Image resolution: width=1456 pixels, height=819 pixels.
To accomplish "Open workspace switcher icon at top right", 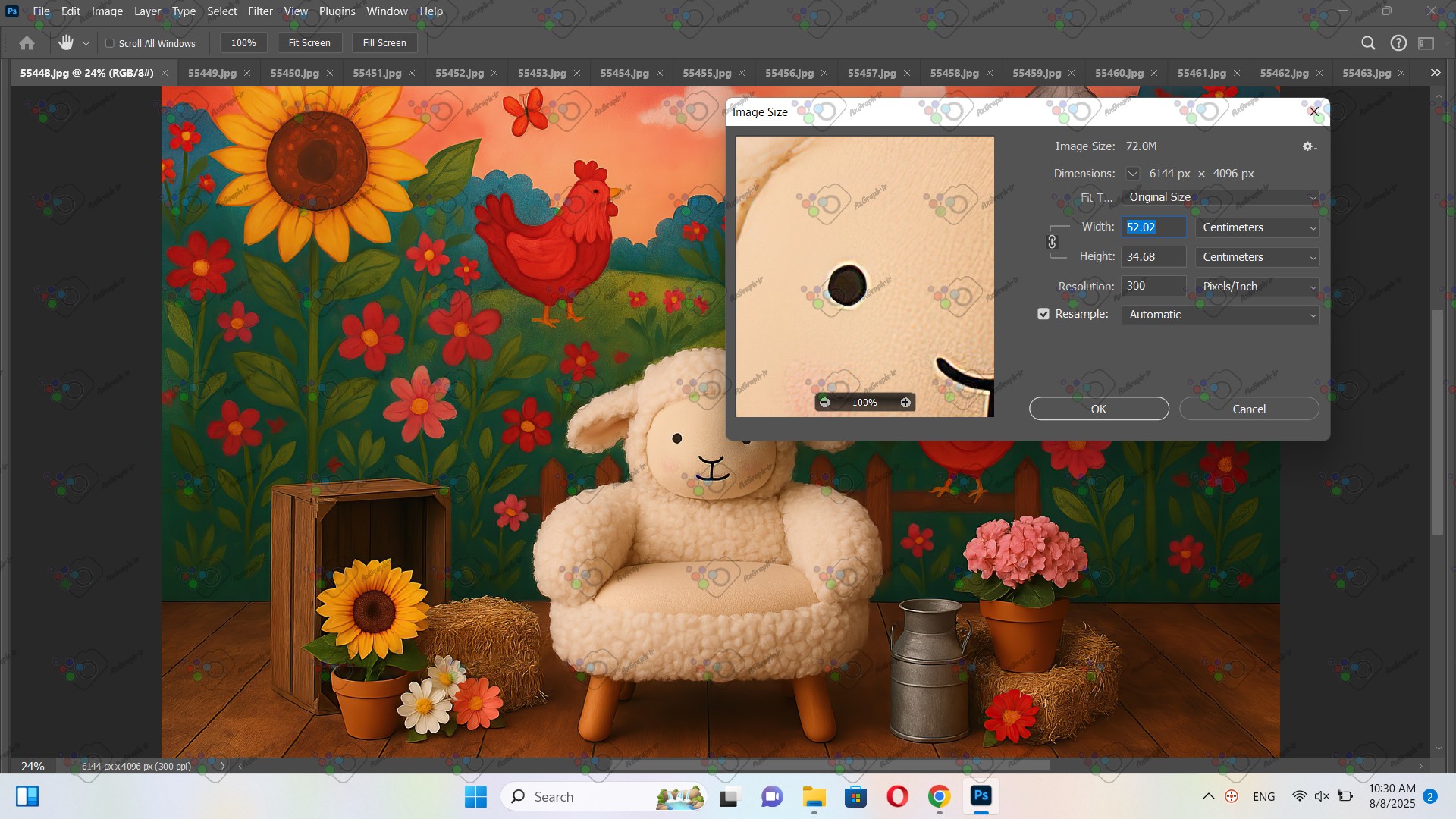I will [x=1426, y=43].
